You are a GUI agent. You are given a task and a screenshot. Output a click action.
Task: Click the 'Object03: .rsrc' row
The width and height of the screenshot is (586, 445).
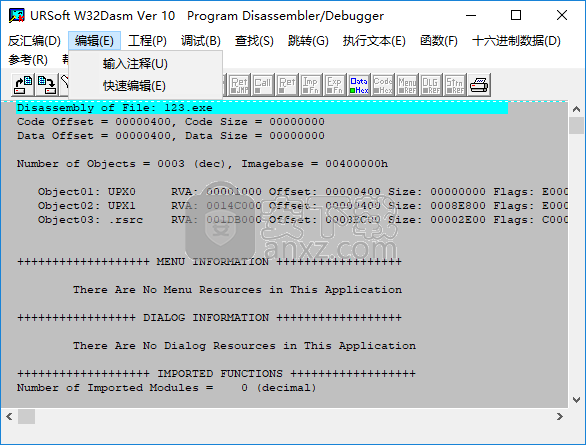click(x=303, y=220)
